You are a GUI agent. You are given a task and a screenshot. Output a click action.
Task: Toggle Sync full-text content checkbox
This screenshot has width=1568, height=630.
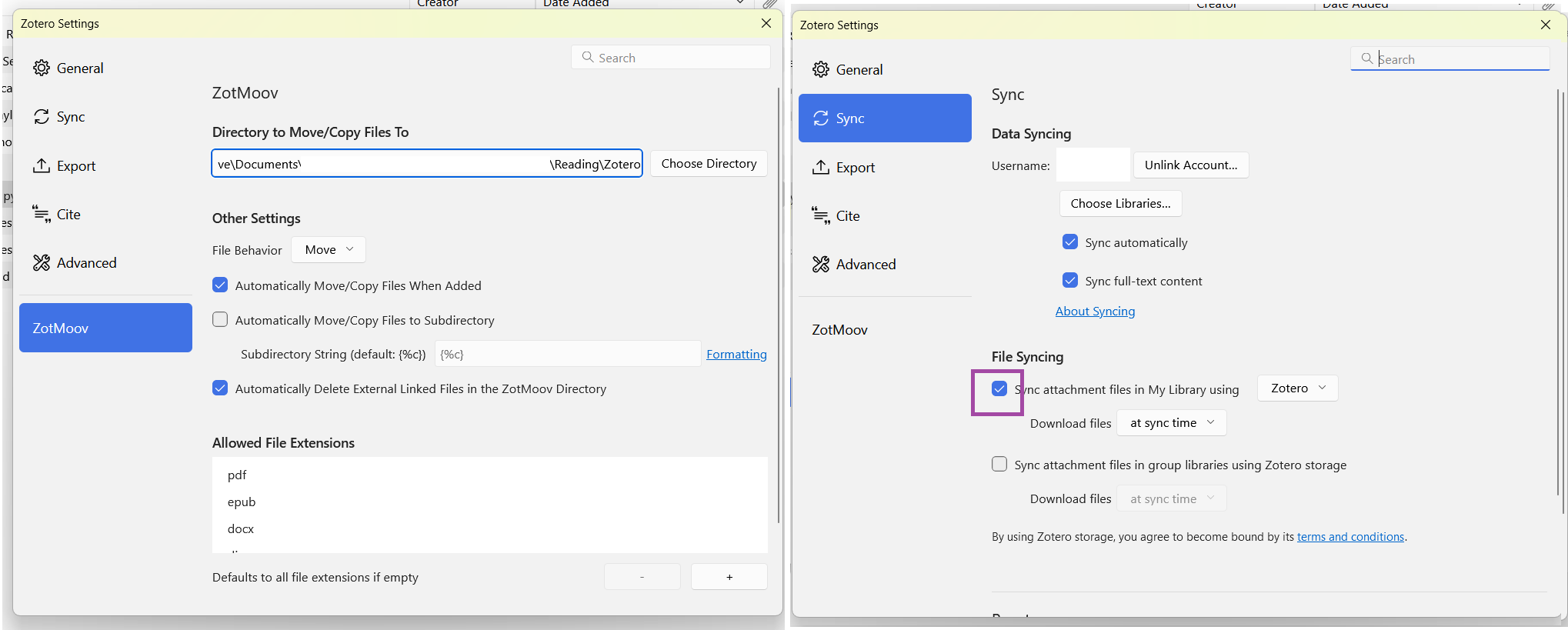point(1070,281)
